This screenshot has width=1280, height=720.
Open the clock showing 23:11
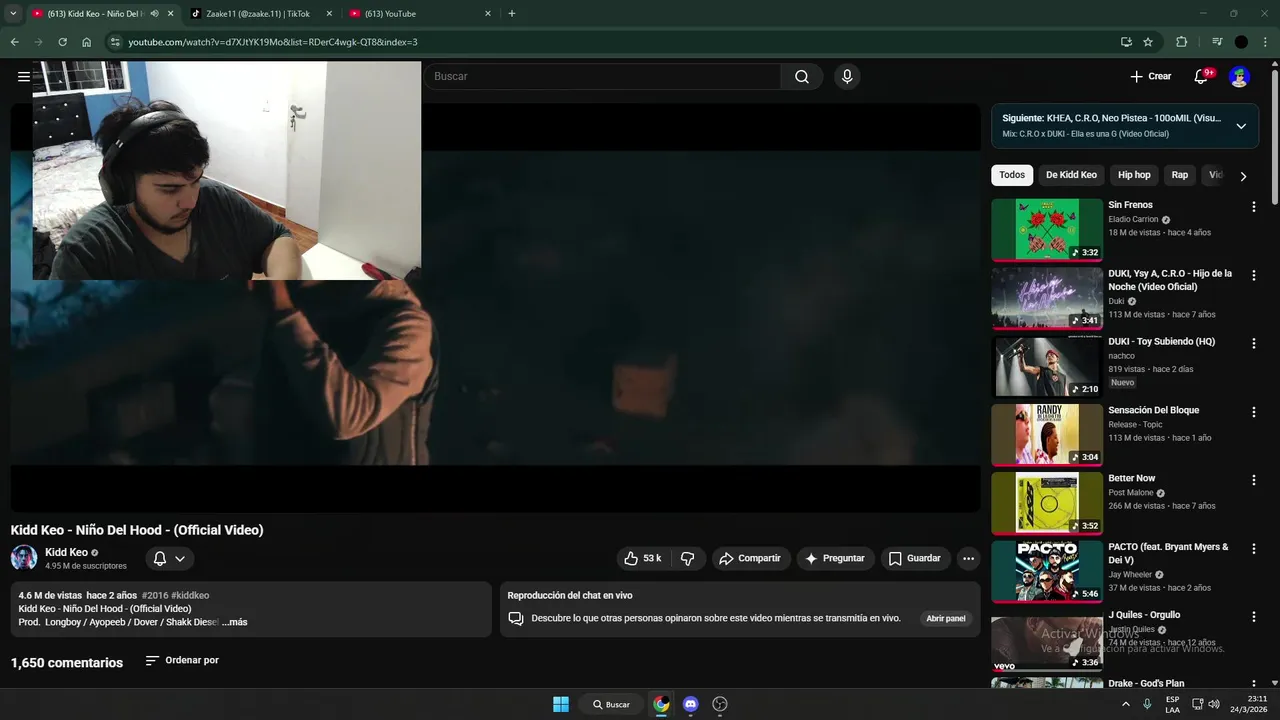(x=1250, y=704)
